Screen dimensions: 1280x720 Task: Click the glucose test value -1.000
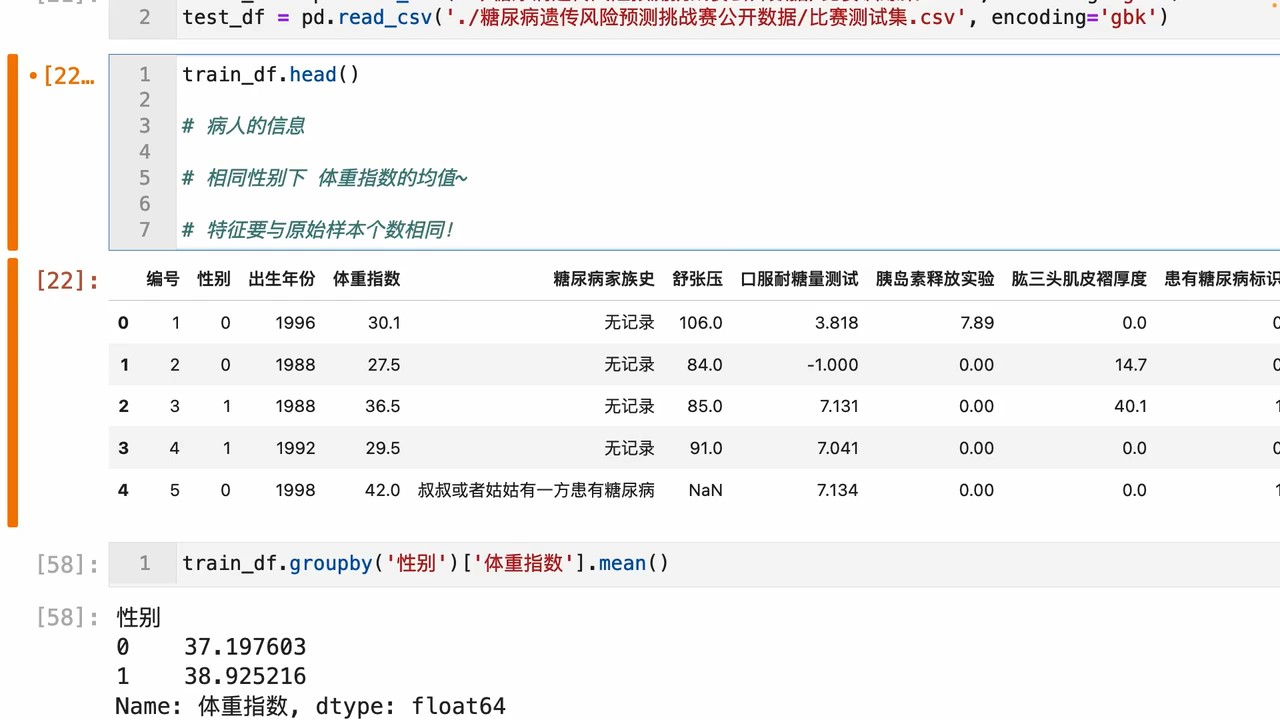click(833, 365)
